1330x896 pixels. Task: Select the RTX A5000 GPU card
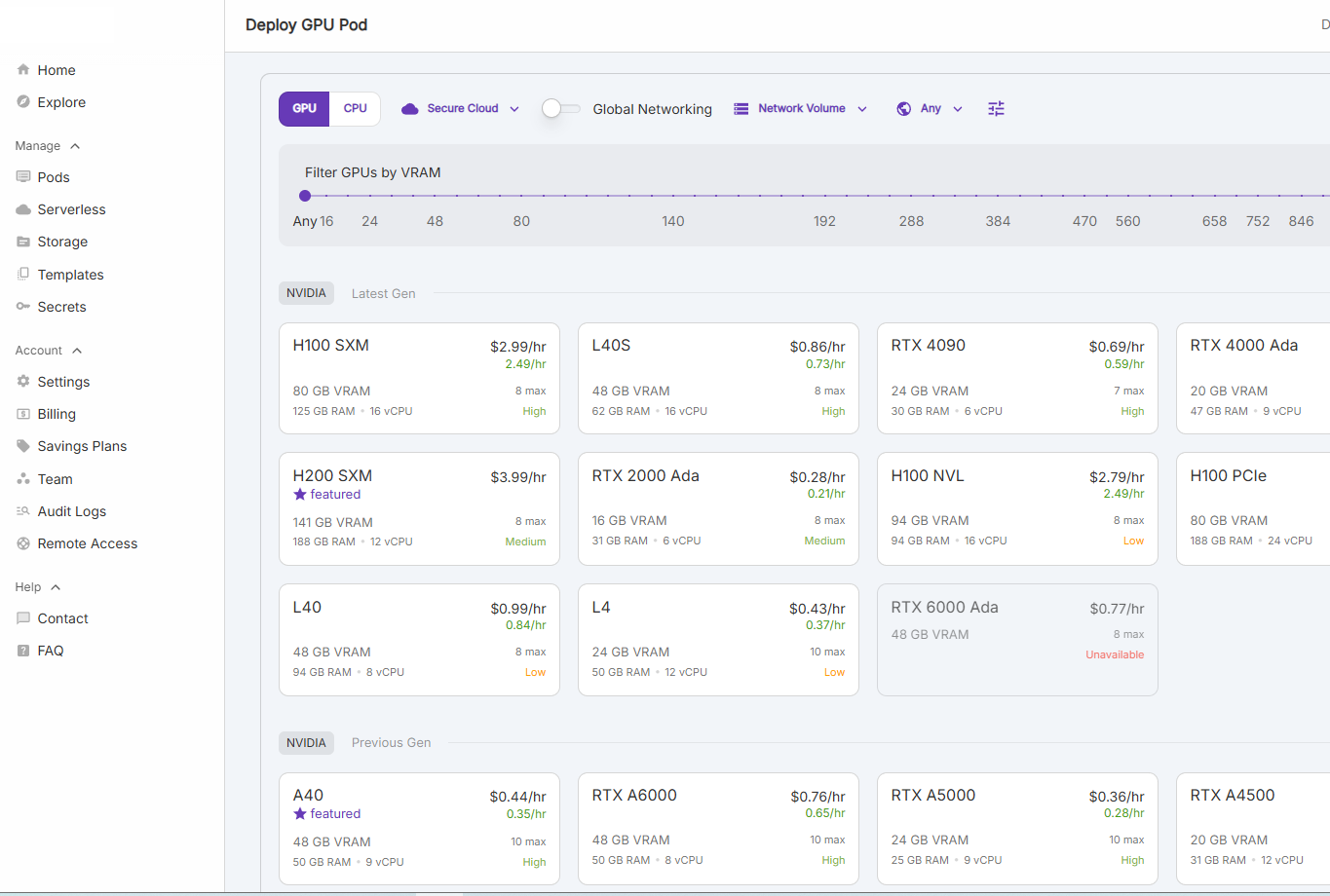[1017, 829]
